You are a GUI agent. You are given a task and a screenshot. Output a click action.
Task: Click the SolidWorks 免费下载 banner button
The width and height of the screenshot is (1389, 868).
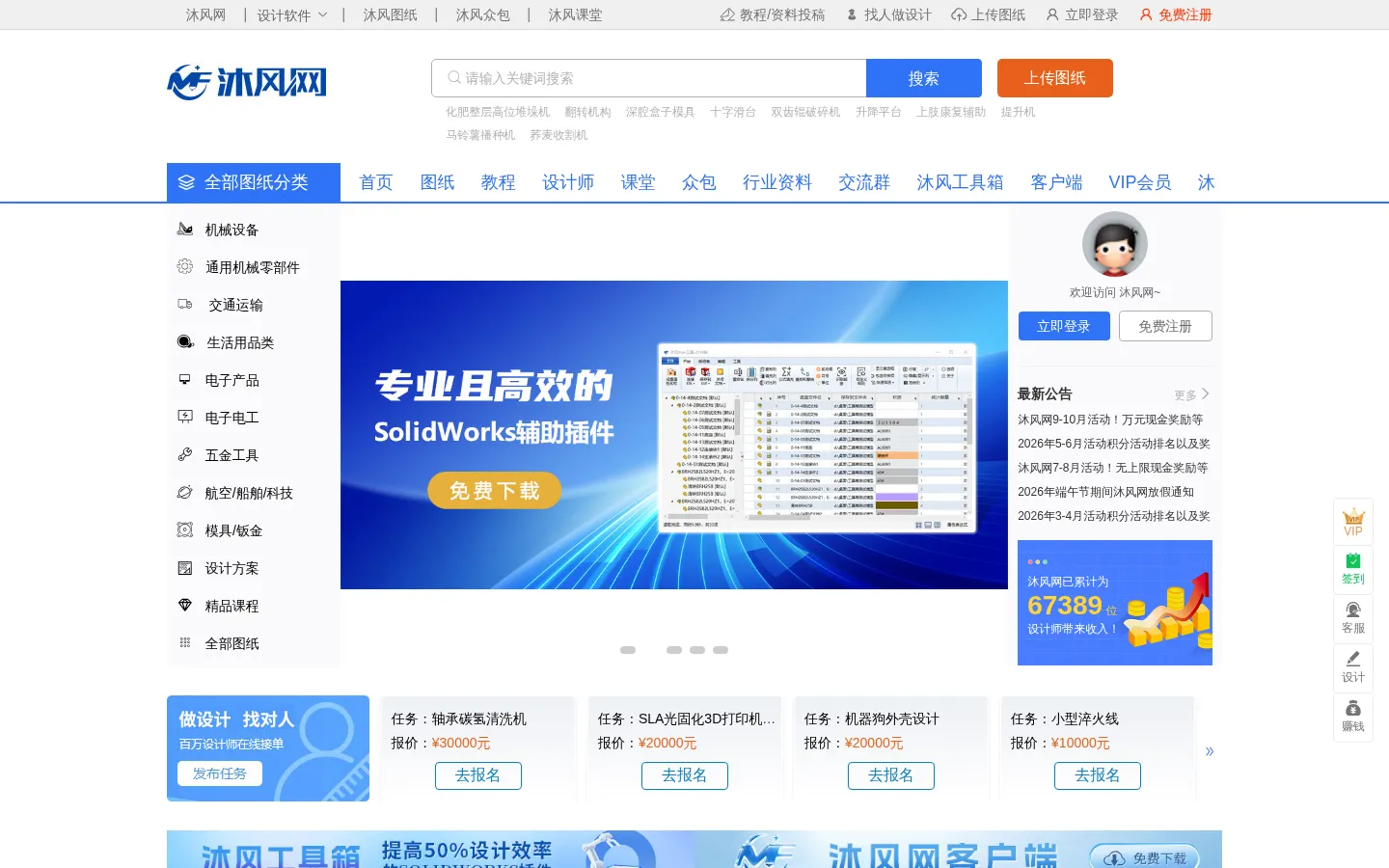coord(495,490)
